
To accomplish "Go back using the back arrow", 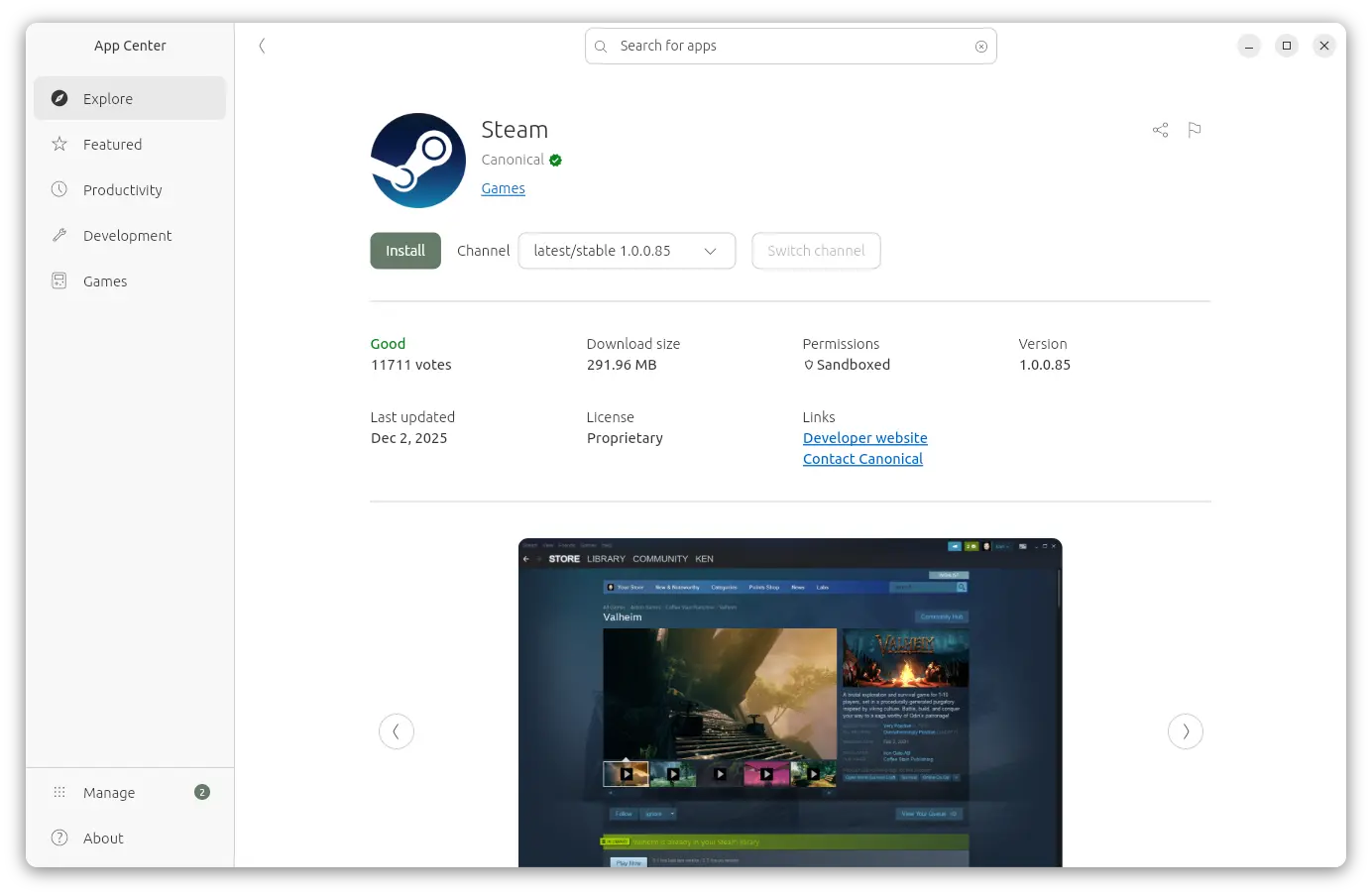I will pyautogui.click(x=262, y=46).
